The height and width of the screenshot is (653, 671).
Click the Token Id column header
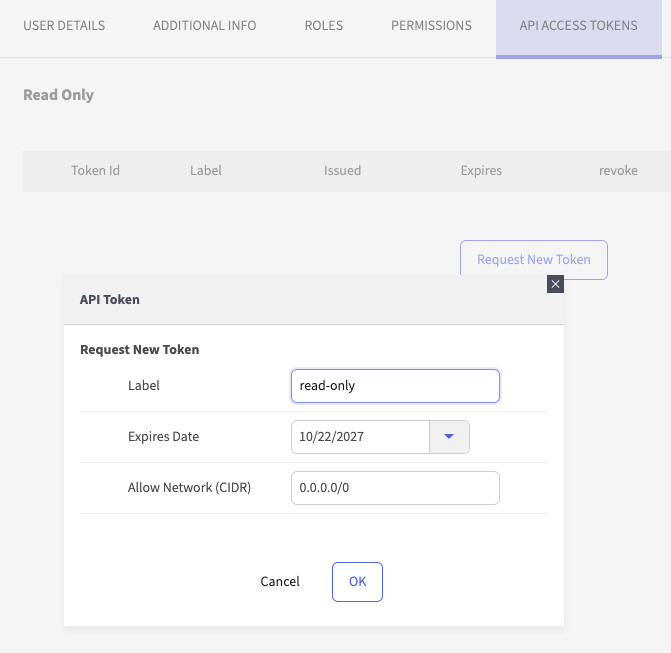click(95, 171)
